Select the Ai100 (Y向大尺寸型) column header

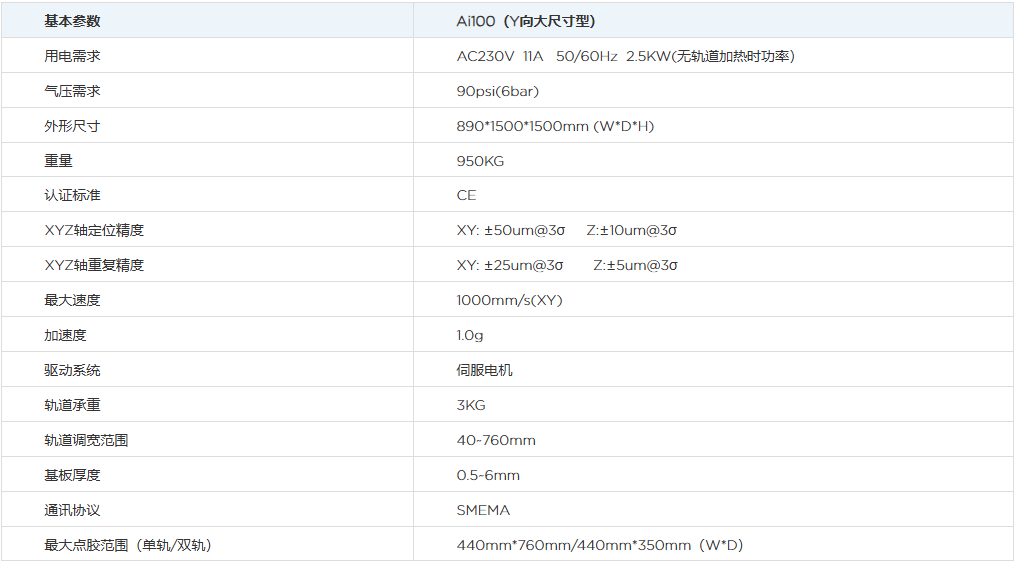click(x=525, y=21)
